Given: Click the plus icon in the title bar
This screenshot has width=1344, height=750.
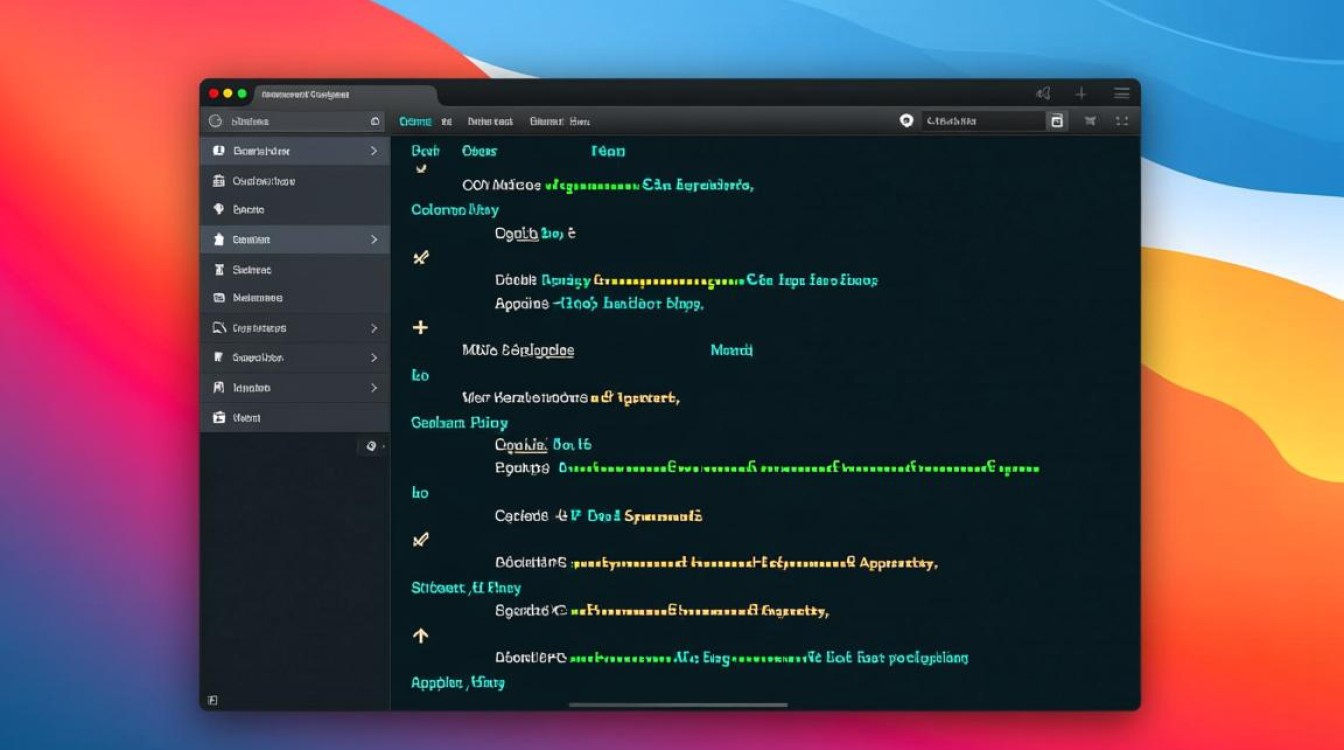Looking at the screenshot, I should point(1081,93).
